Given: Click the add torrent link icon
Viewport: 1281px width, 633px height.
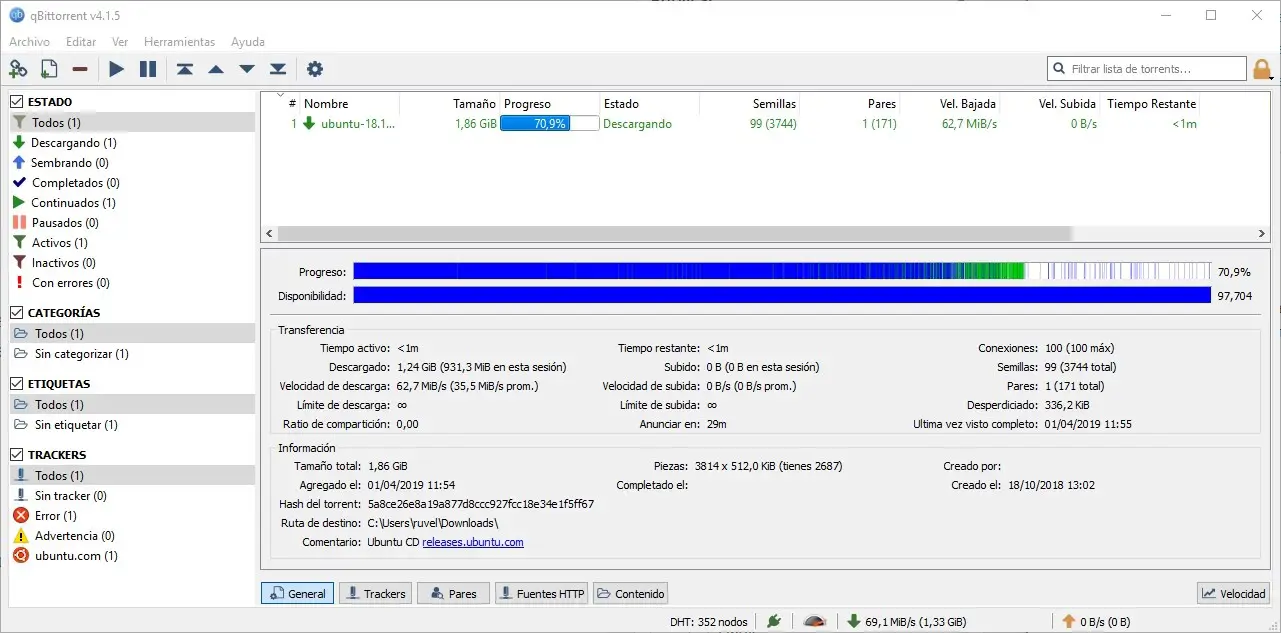Looking at the screenshot, I should (x=18, y=69).
